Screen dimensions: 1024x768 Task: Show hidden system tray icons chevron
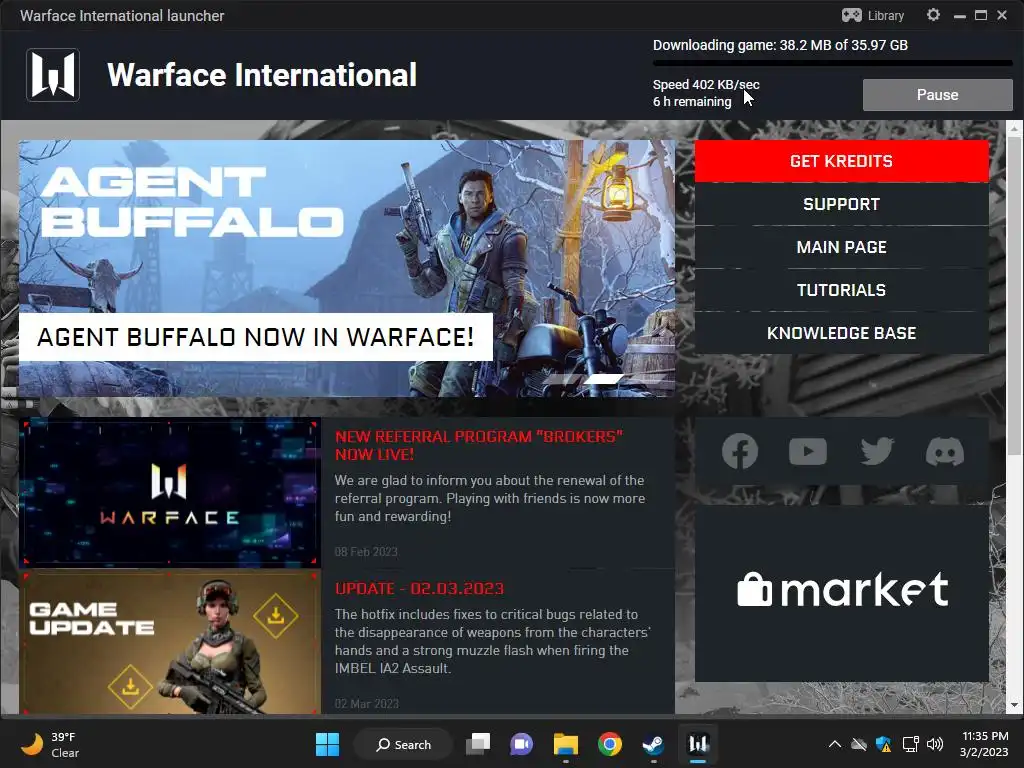pos(835,744)
